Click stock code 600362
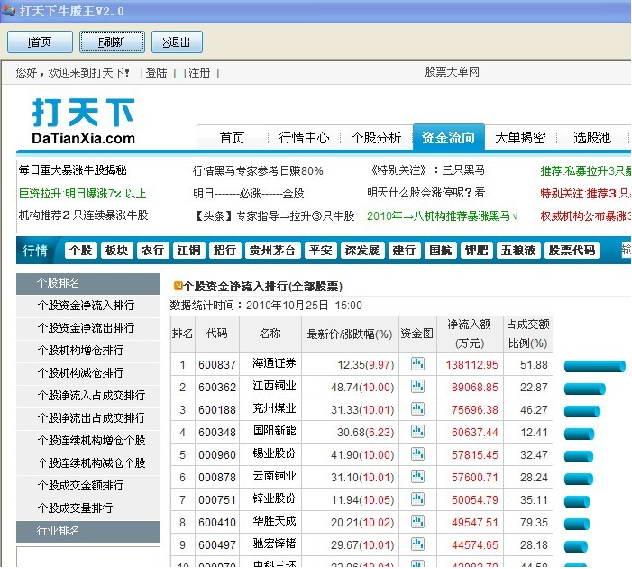632x569 pixels. [x=217, y=387]
